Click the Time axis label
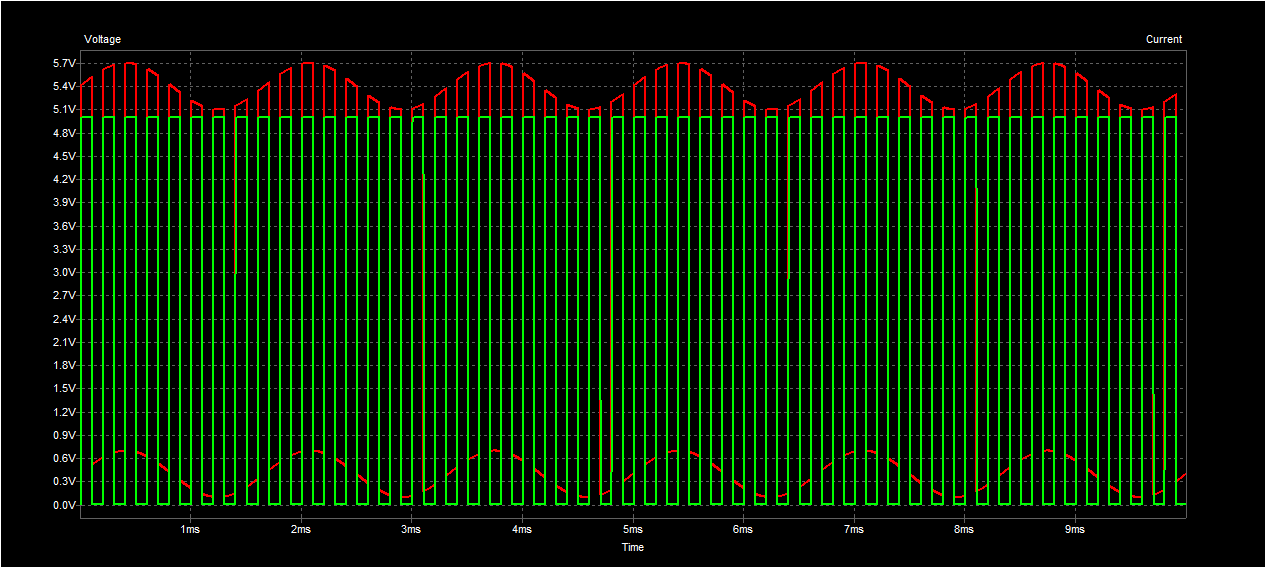 pyautogui.click(x=633, y=547)
